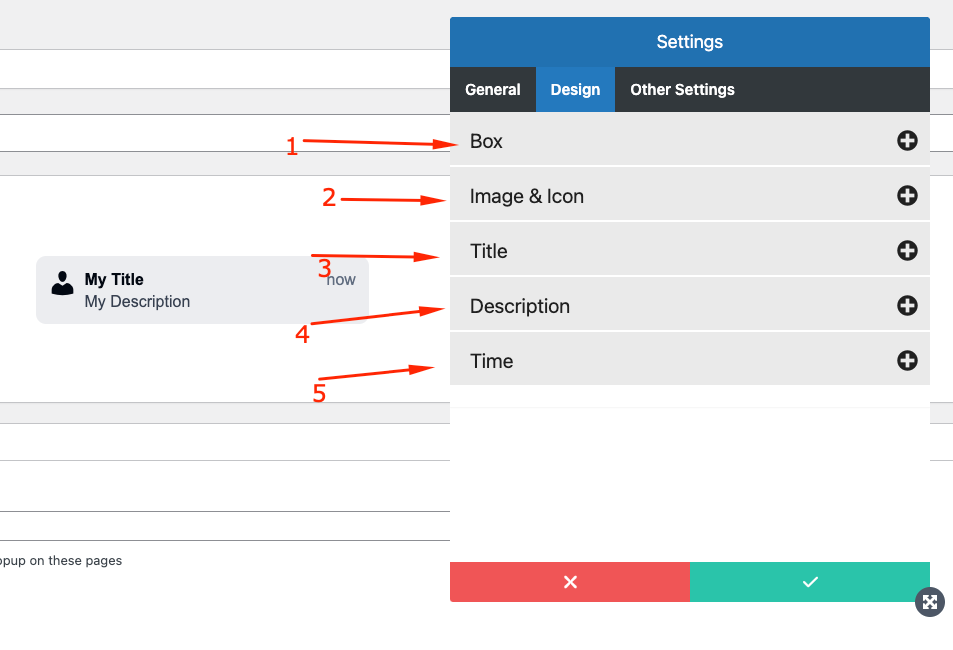Image resolution: width=953 pixels, height=650 pixels.
Task: Open the Title design section
Action: click(x=489, y=251)
